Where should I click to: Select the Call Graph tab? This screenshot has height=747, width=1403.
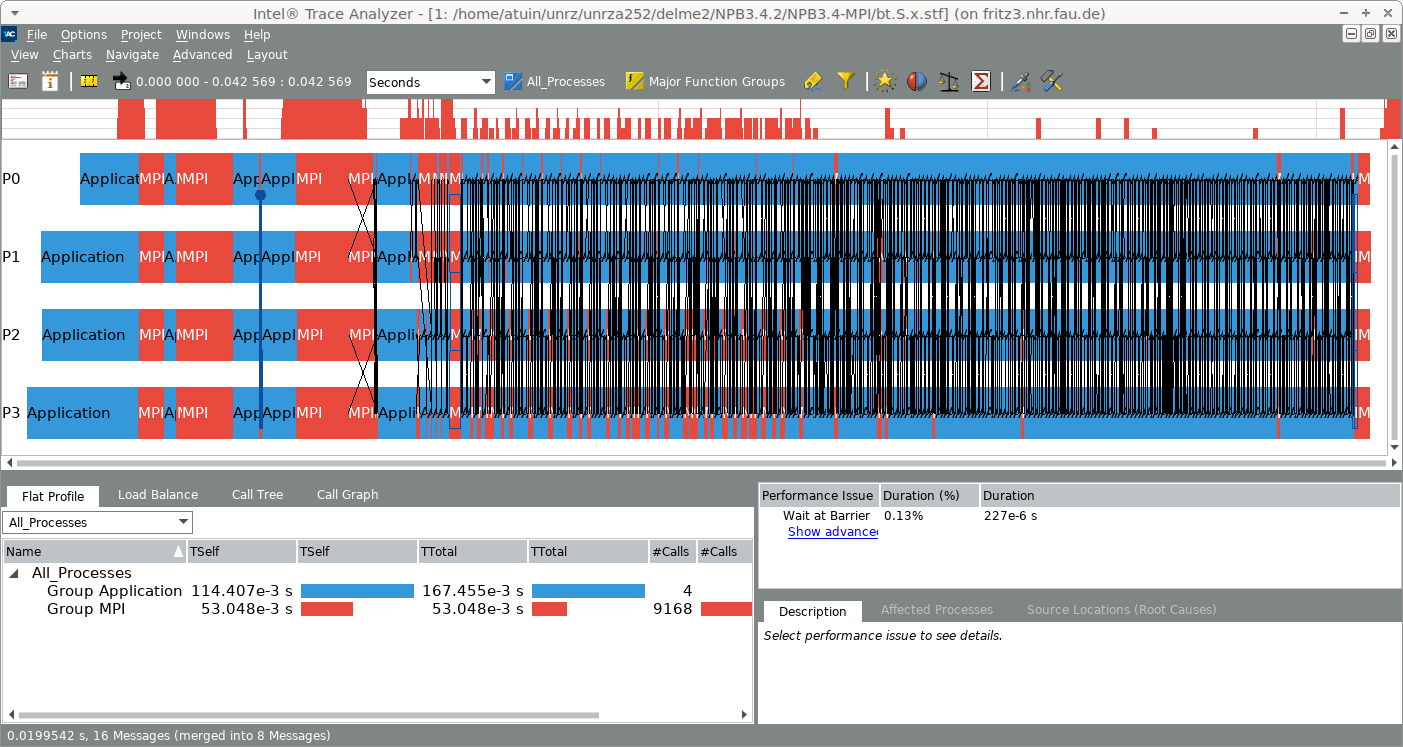(347, 494)
